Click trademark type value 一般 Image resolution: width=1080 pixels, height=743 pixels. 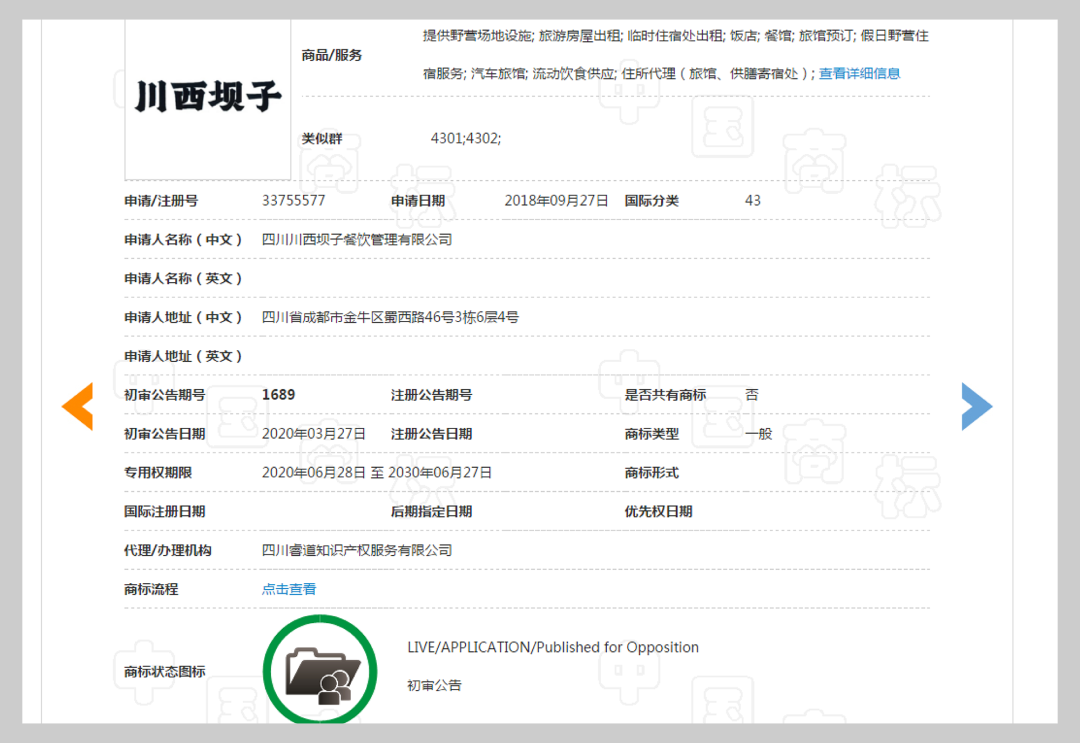pyautogui.click(x=758, y=434)
